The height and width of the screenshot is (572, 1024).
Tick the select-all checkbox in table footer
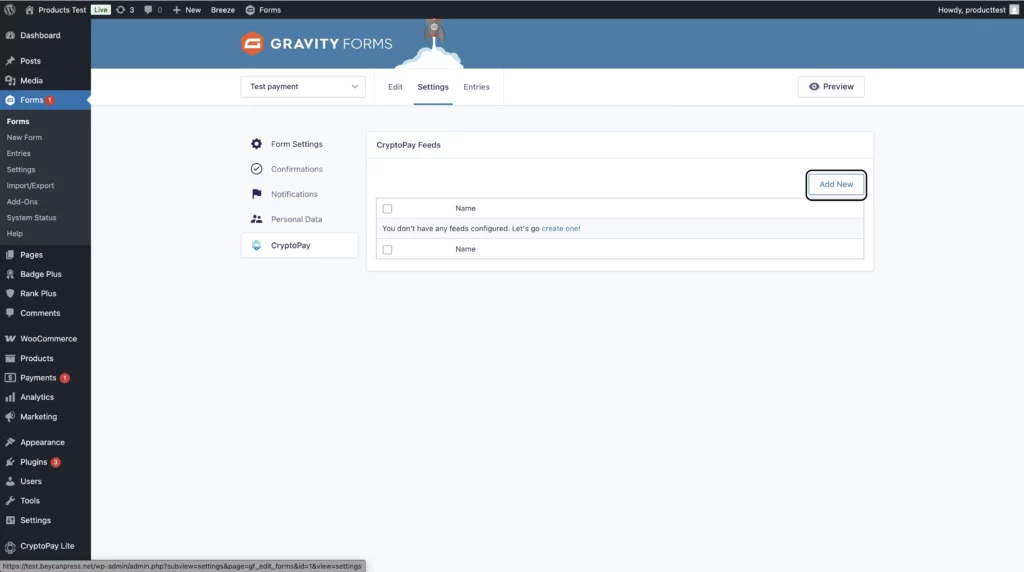pos(387,249)
